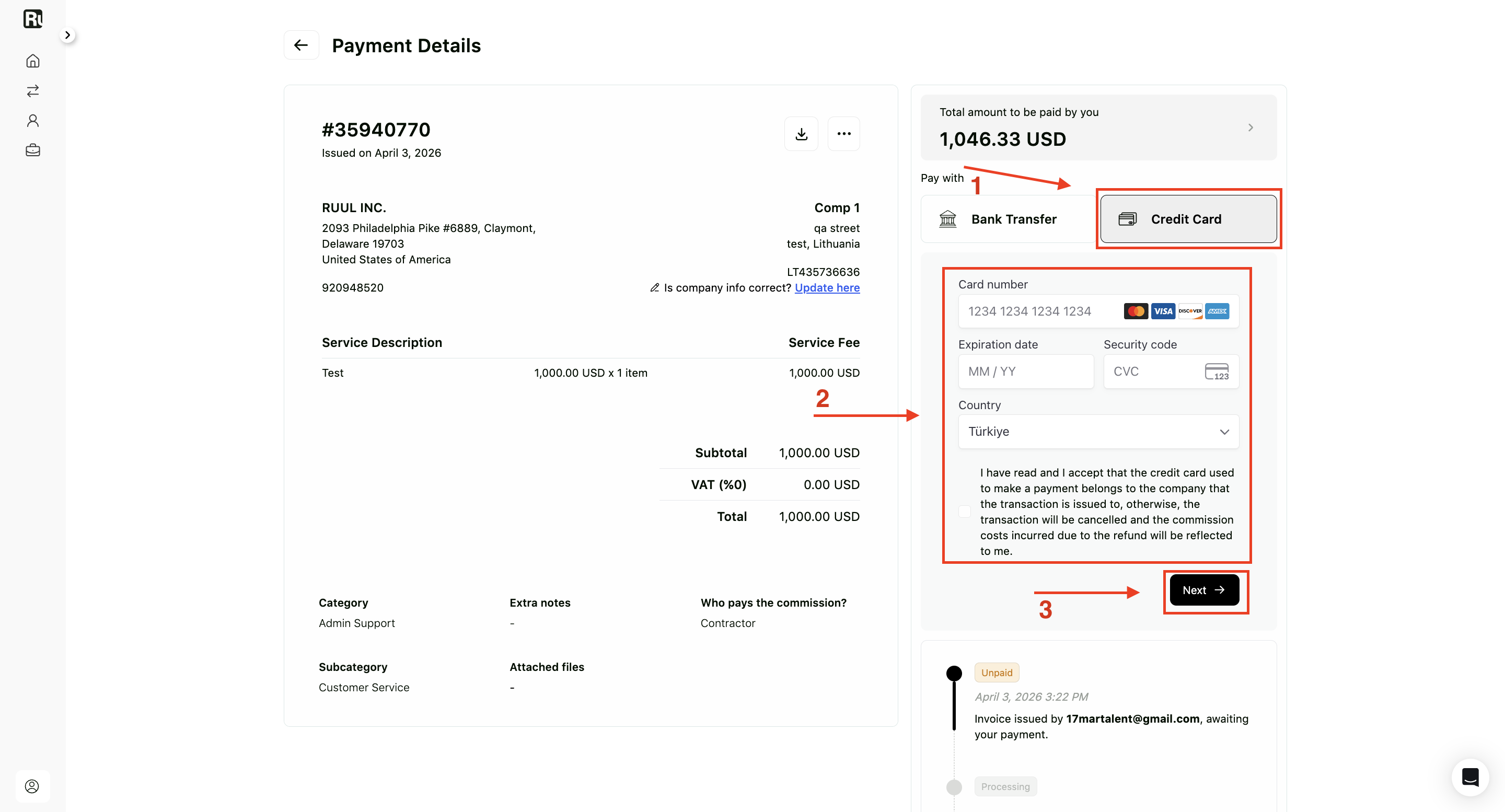
Task: Click the Amex logo icon
Action: (x=1217, y=311)
